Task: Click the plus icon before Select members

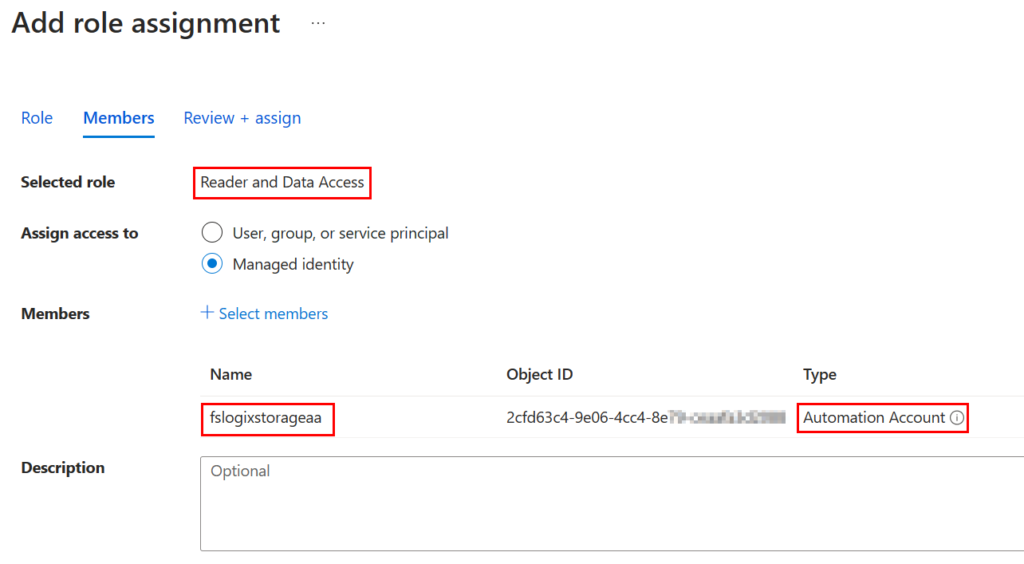Action: (x=207, y=313)
